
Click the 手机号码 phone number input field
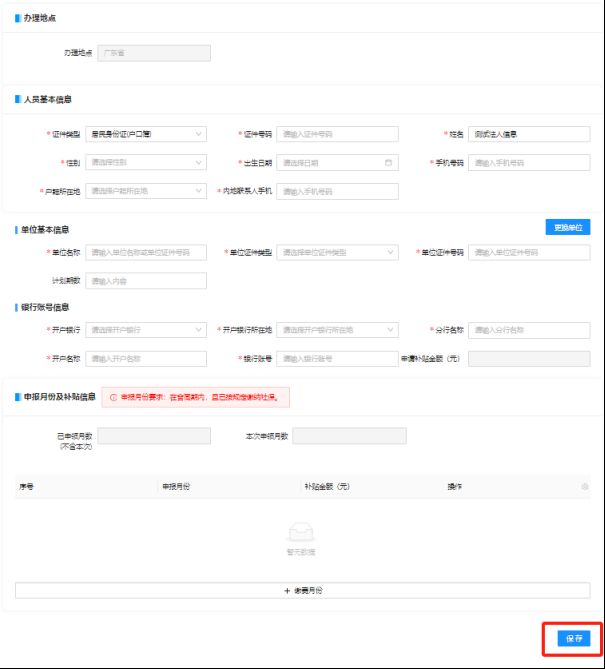529,163
